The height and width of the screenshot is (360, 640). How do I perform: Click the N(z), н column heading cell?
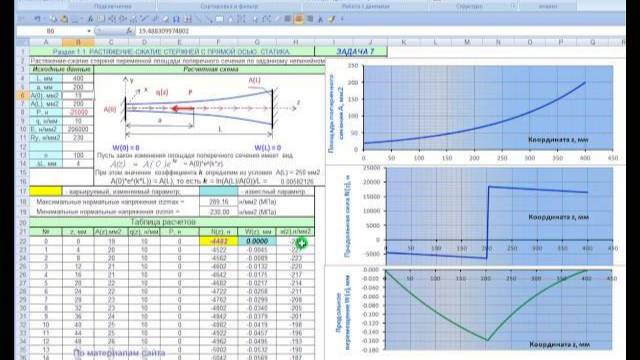pos(218,232)
